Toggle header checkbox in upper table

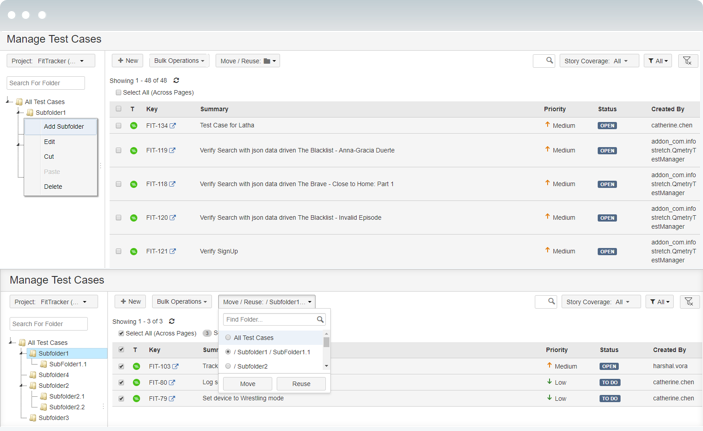(x=118, y=109)
